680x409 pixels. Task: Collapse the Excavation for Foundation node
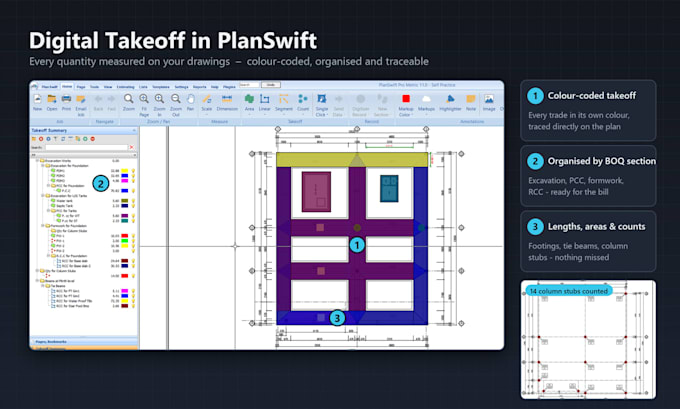click(x=42, y=166)
